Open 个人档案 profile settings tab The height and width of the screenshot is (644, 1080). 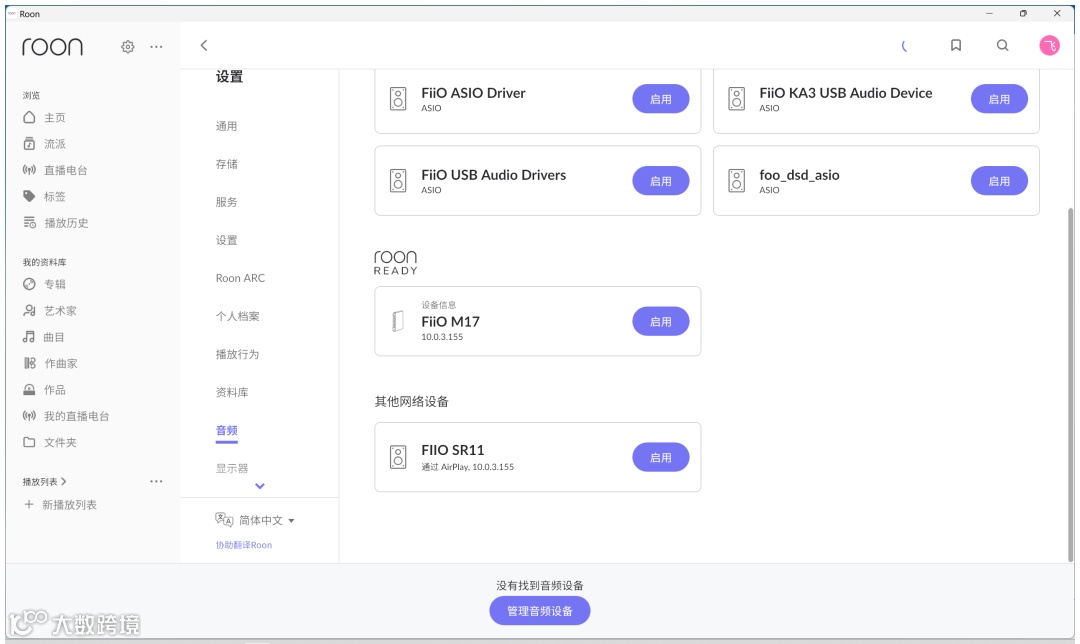237,316
